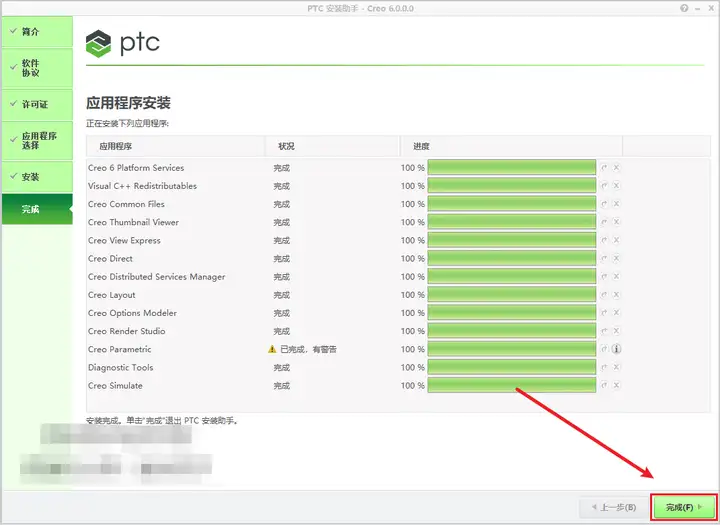Go to the 安装 step in sidebar
This screenshot has width=720, height=525.
tap(37, 177)
